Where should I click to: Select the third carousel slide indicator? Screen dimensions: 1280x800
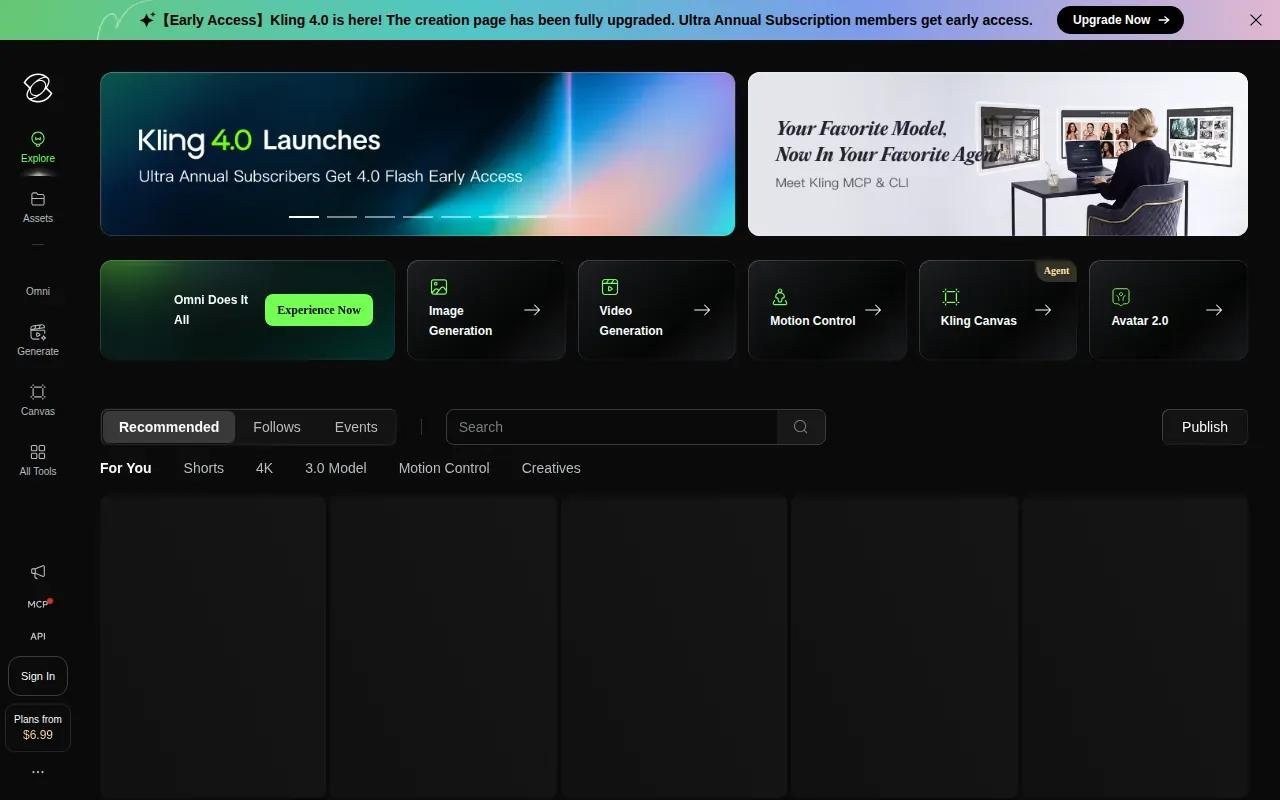click(380, 216)
